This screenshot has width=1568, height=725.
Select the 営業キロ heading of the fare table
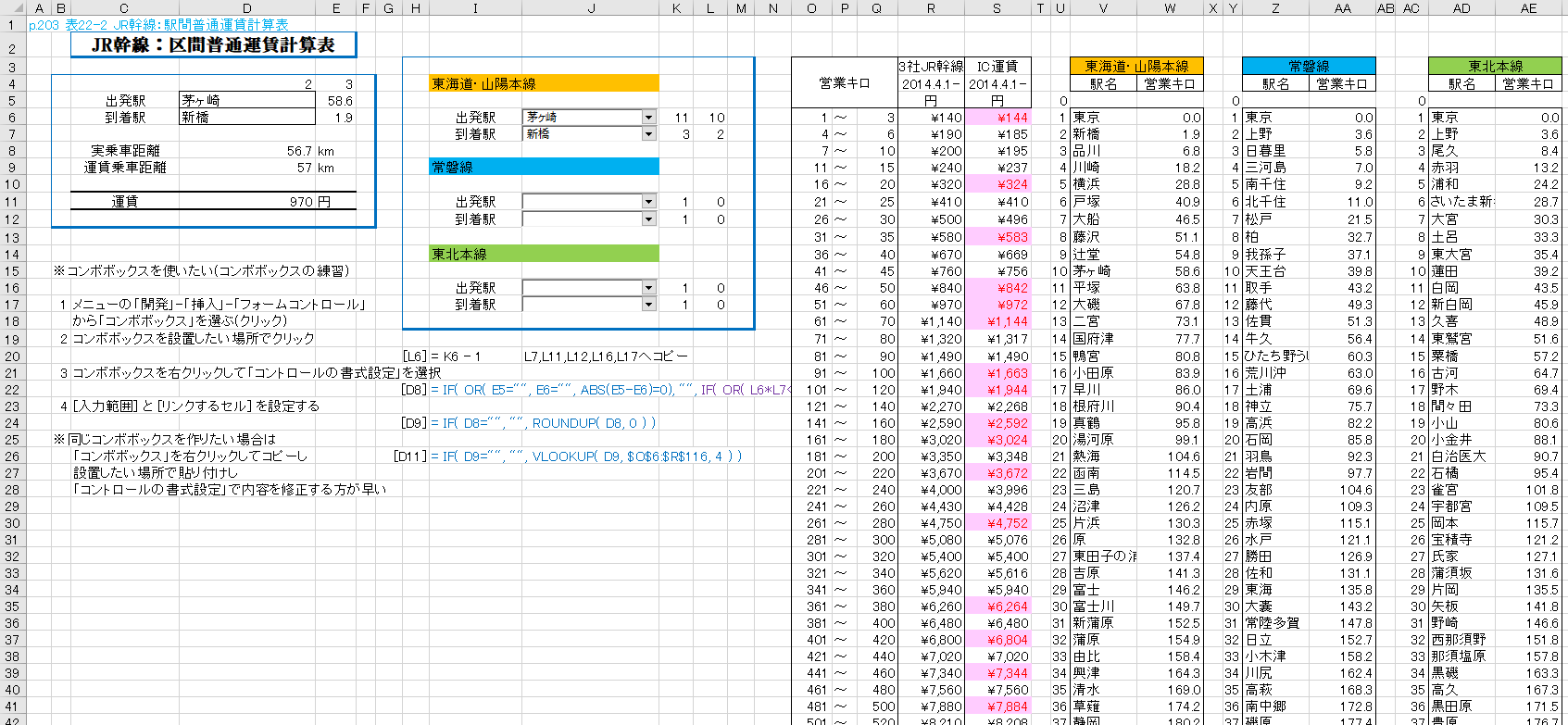click(845, 83)
